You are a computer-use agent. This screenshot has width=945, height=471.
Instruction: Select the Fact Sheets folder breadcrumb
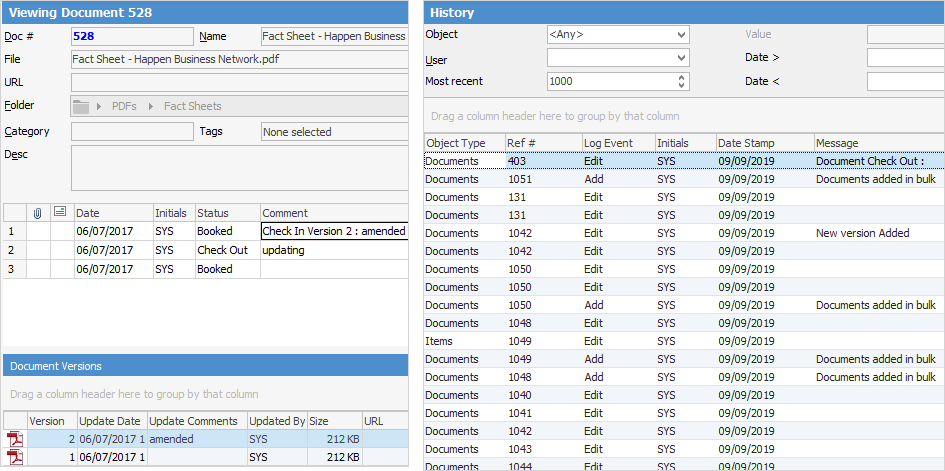[x=192, y=106]
